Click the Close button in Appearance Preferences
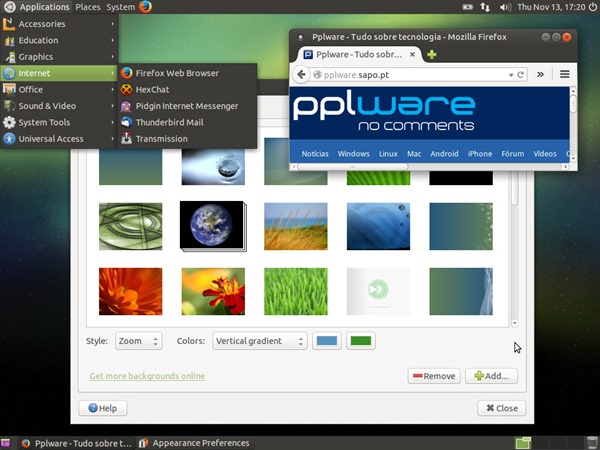The image size is (600, 450). coord(502,408)
